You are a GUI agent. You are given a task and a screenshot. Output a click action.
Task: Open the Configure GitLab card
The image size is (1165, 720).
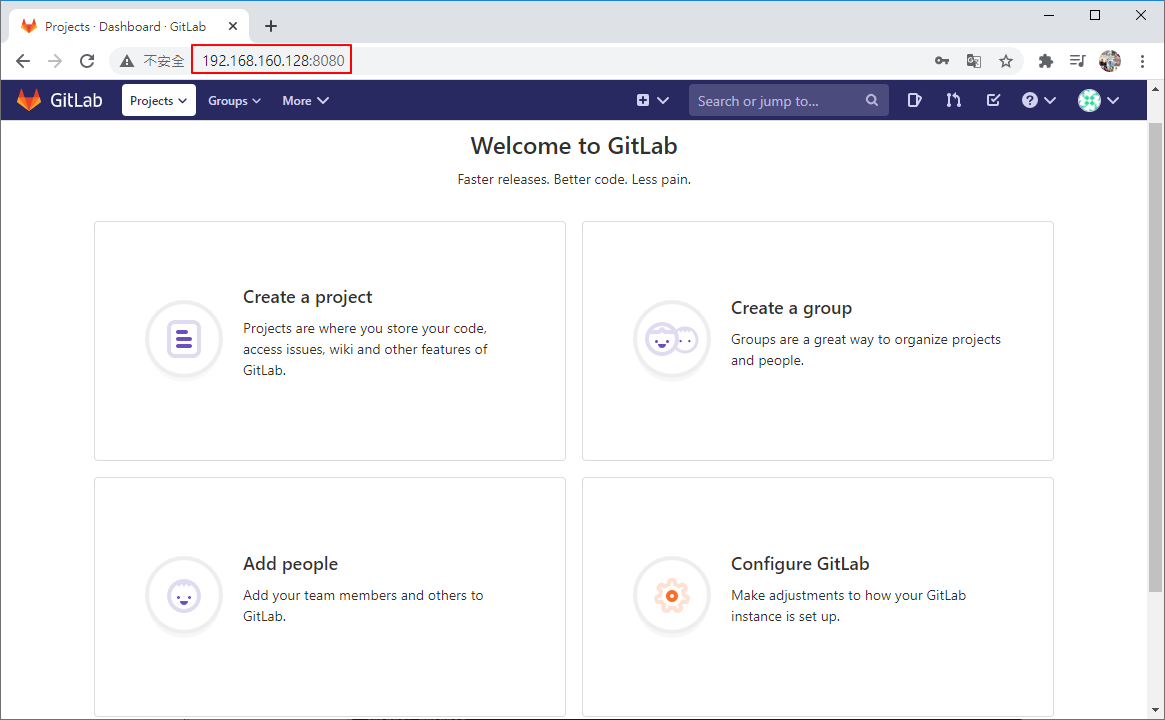click(x=817, y=597)
